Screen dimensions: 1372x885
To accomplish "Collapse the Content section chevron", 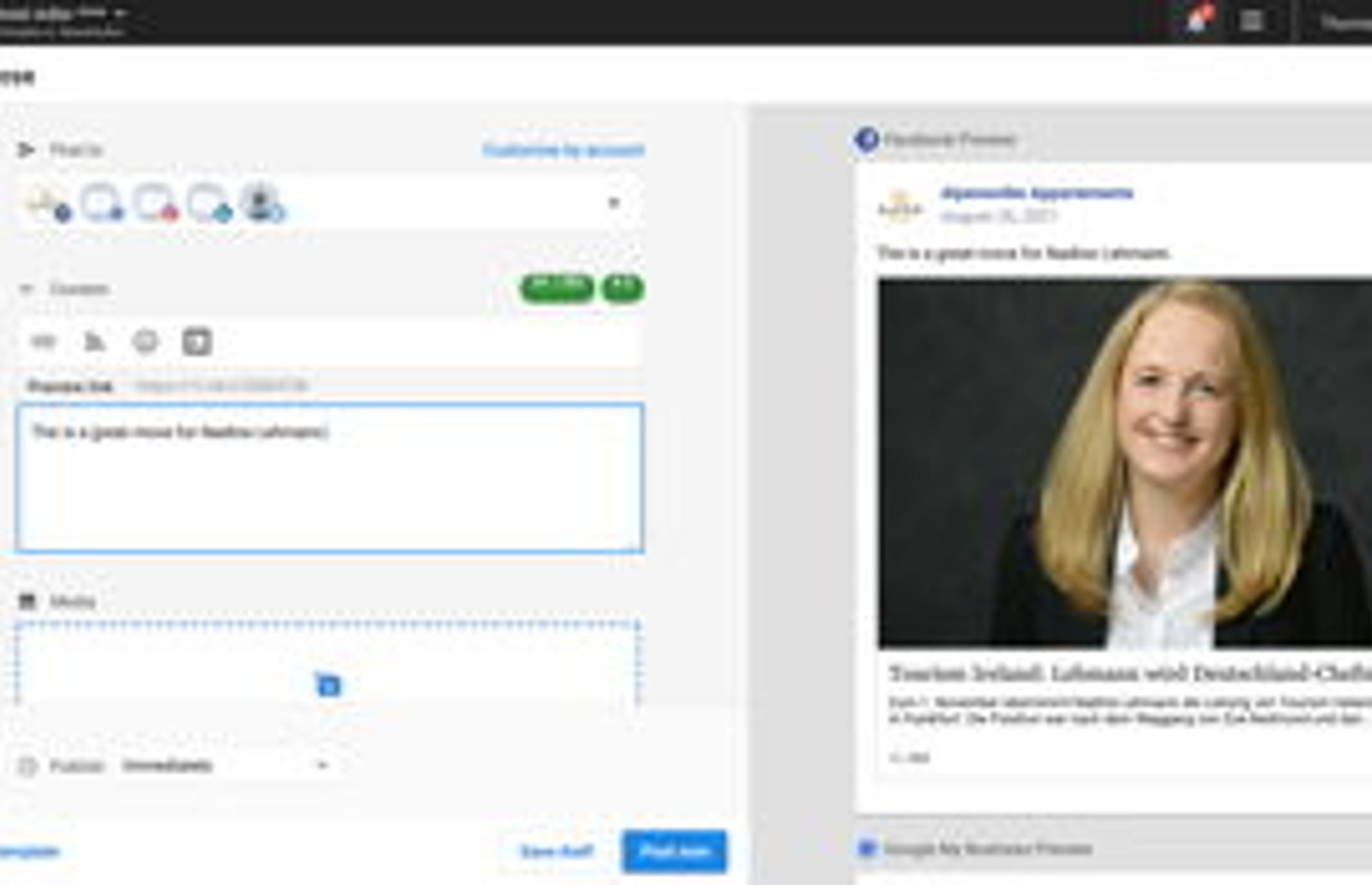I will [26, 289].
